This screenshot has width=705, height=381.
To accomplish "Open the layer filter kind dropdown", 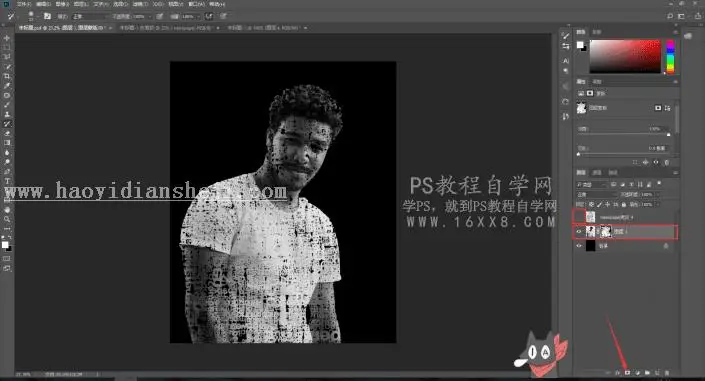I will (592, 184).
